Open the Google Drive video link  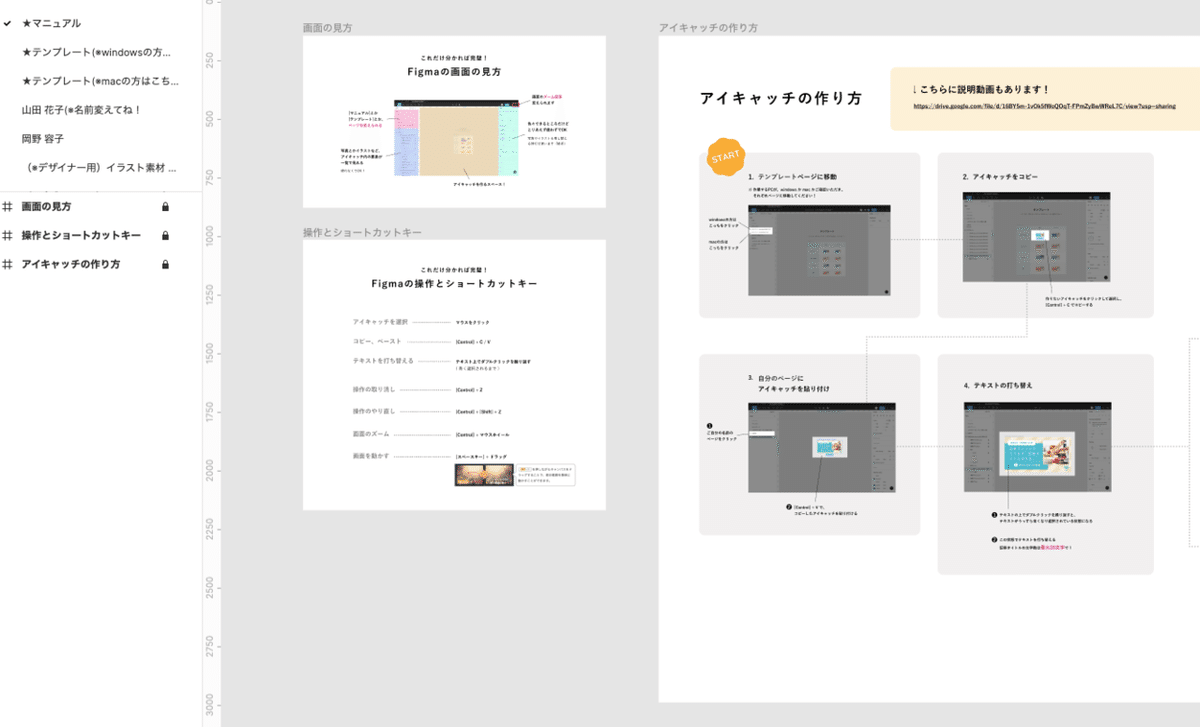1045,106
